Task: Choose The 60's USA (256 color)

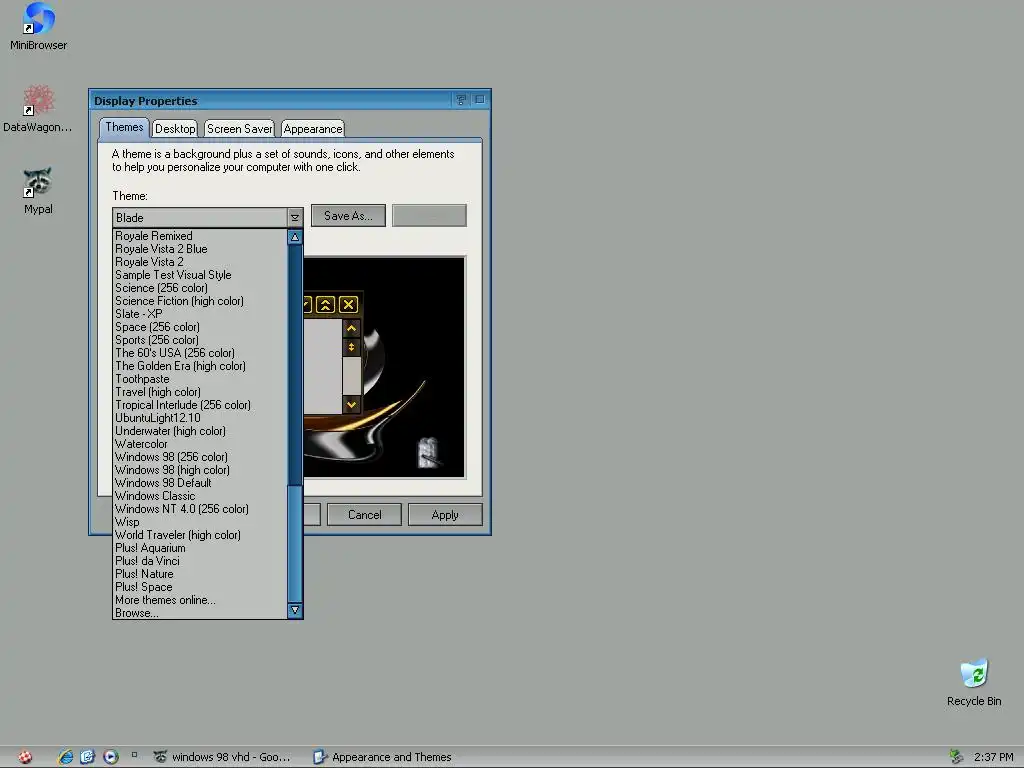Action: pos(200,353)
